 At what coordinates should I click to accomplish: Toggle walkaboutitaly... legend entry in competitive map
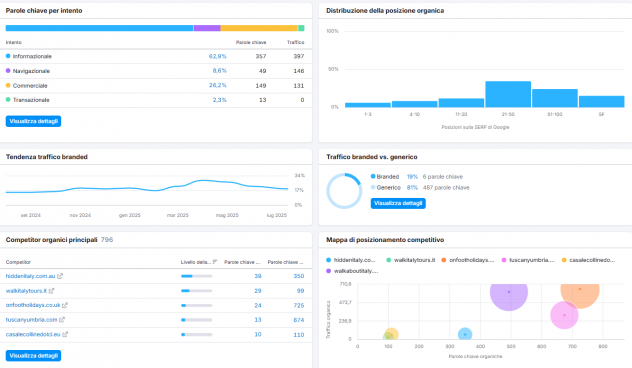click(x=352, y=271)
